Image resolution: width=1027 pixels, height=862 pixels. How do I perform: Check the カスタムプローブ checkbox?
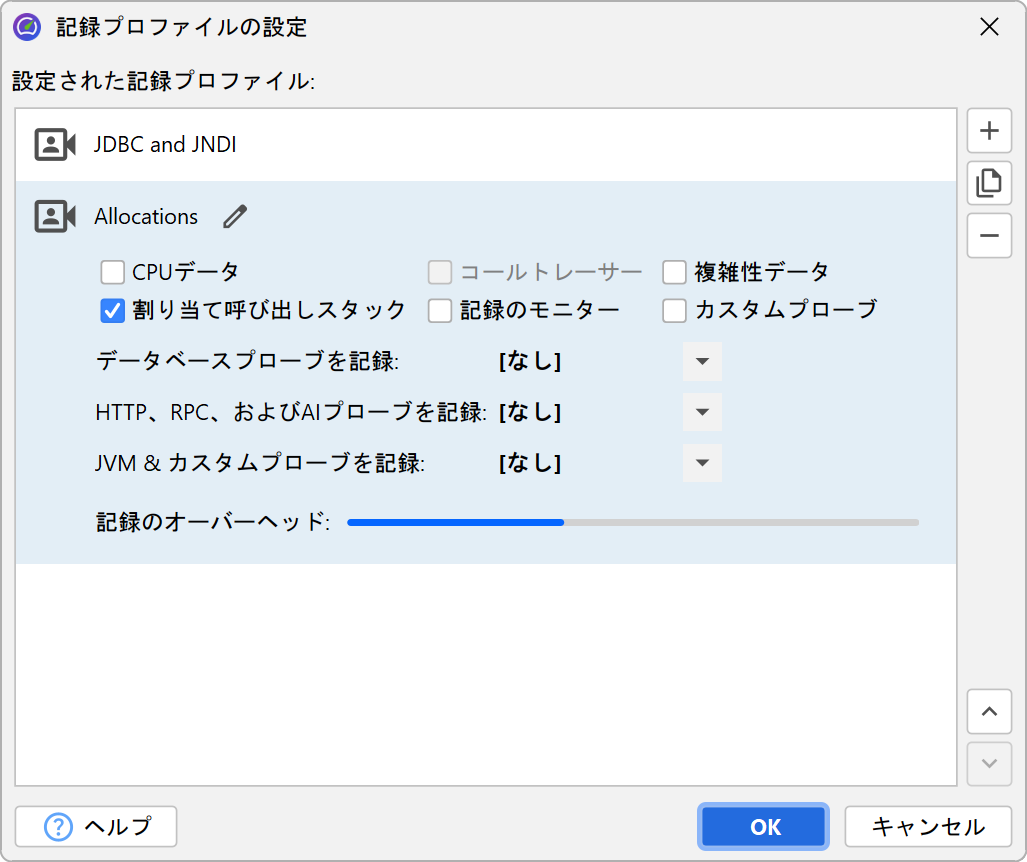pyautogui.click(x=674, y=311)
